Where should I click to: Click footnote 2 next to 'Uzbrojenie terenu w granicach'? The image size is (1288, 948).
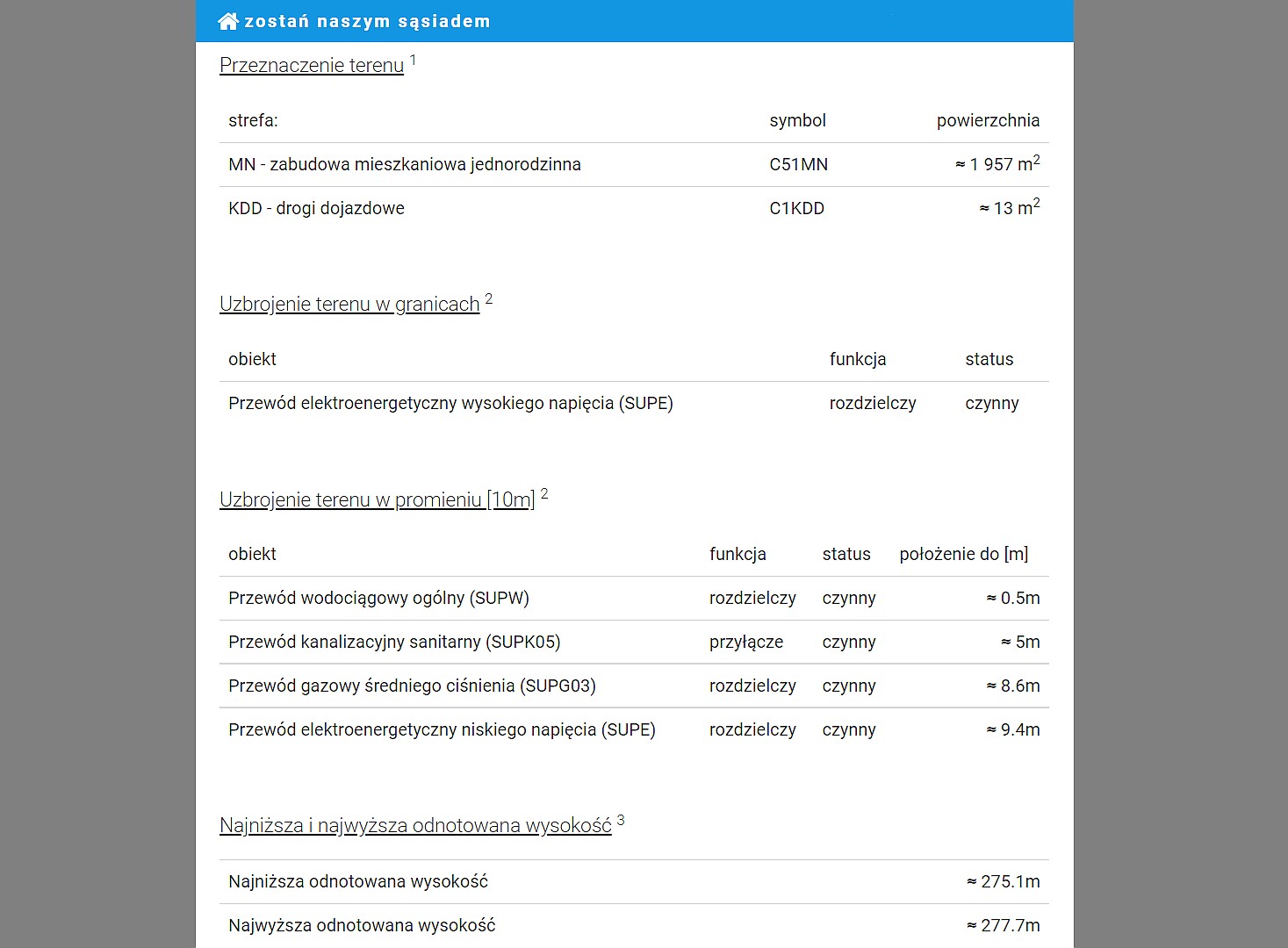[489, 298]
